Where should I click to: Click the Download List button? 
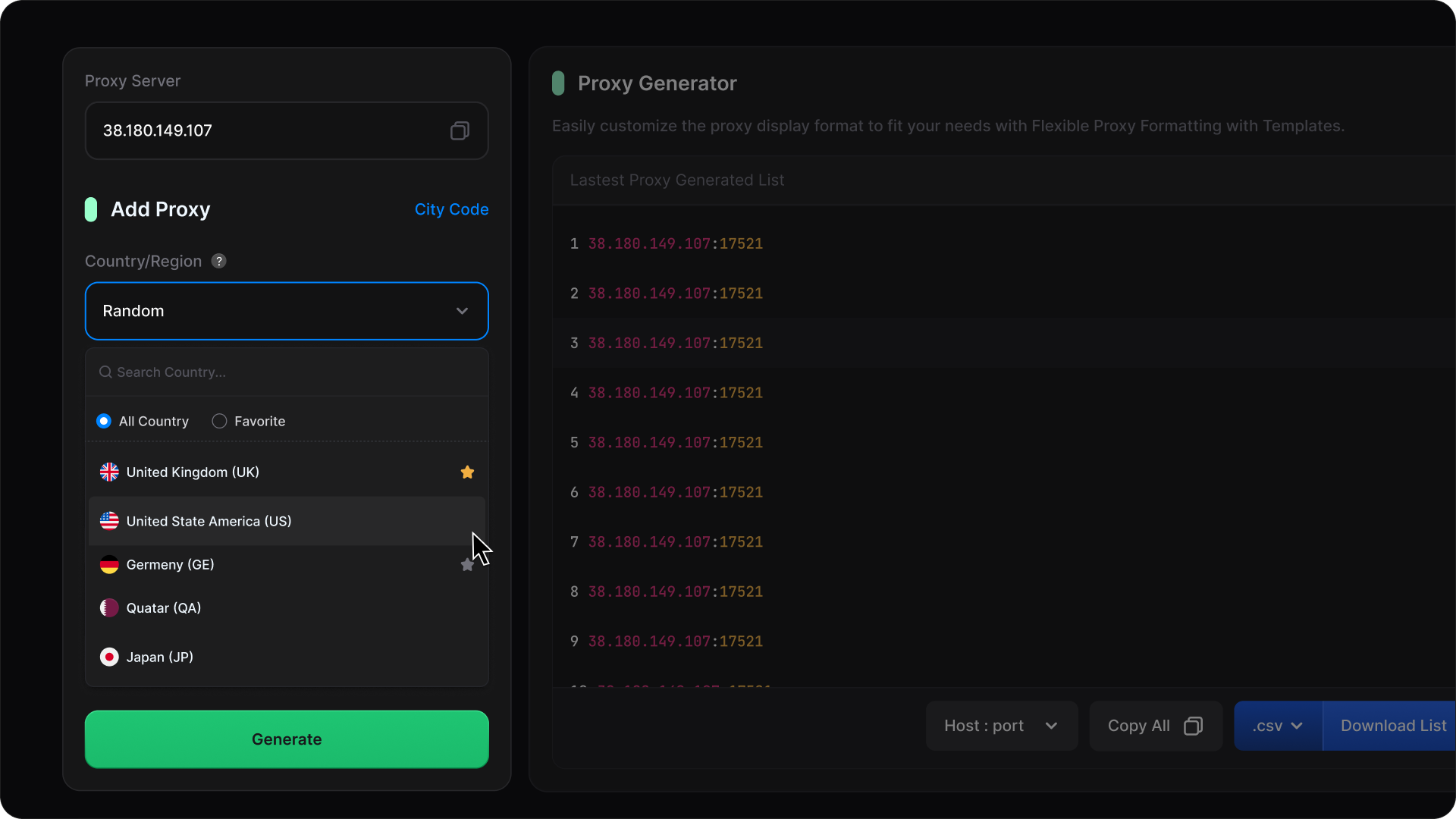point(1392,726)
